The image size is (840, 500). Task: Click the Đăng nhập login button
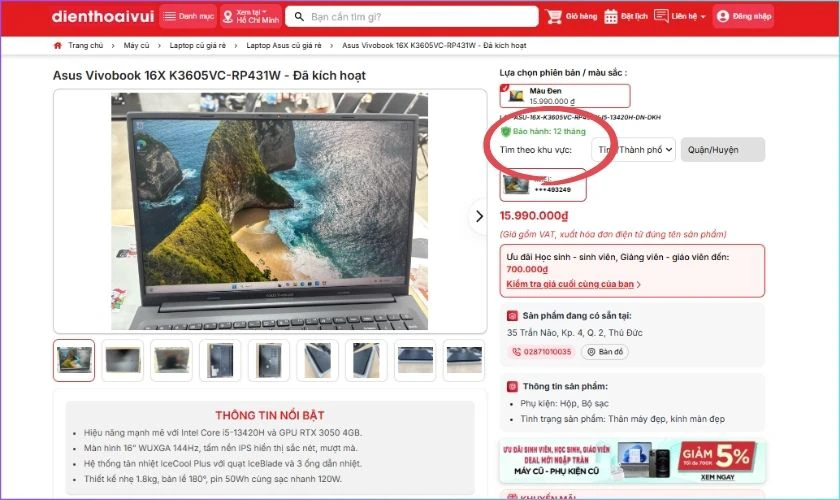pyautogui.click(x=743, y=16)
